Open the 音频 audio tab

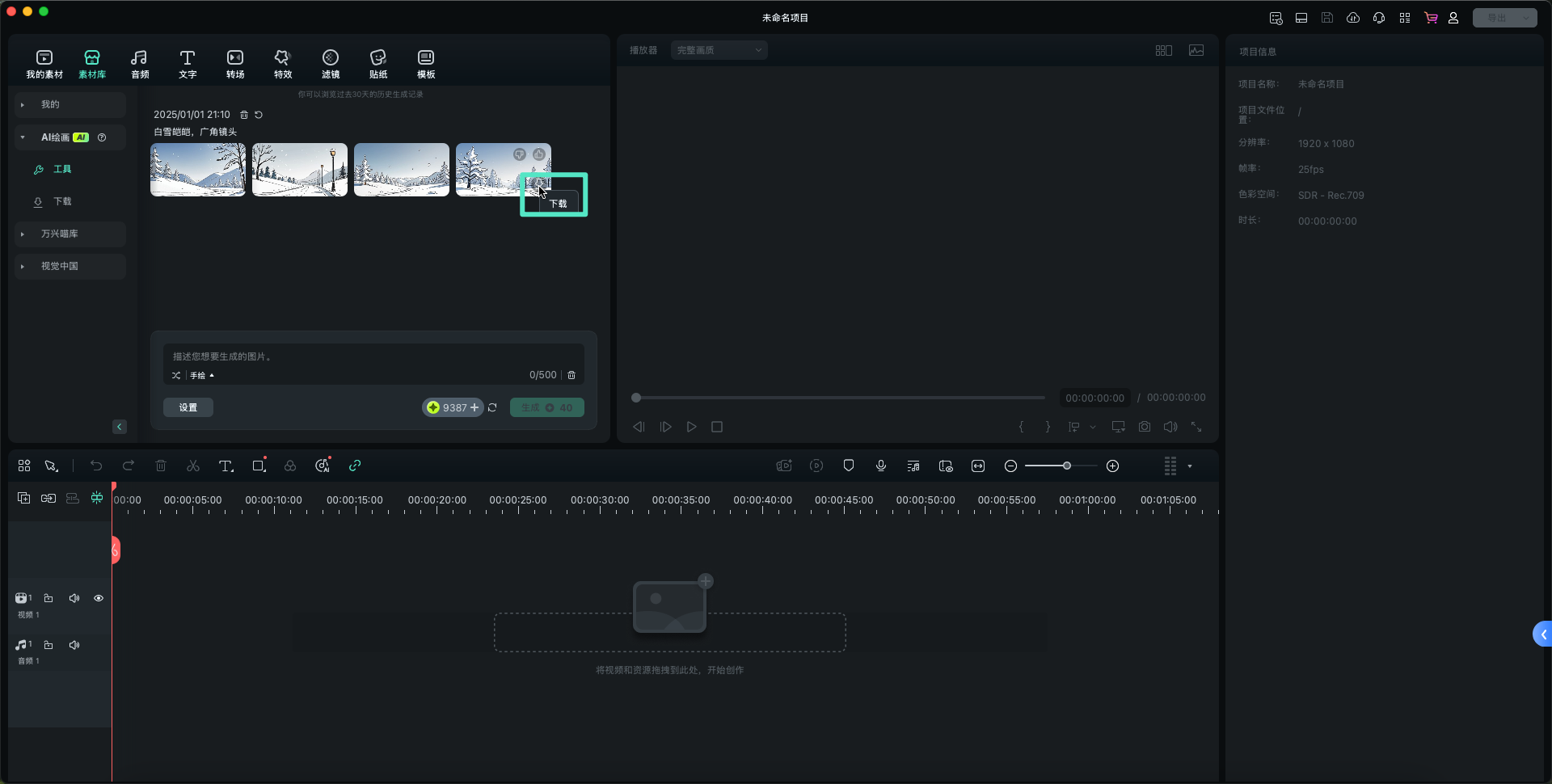pos(140,63)
